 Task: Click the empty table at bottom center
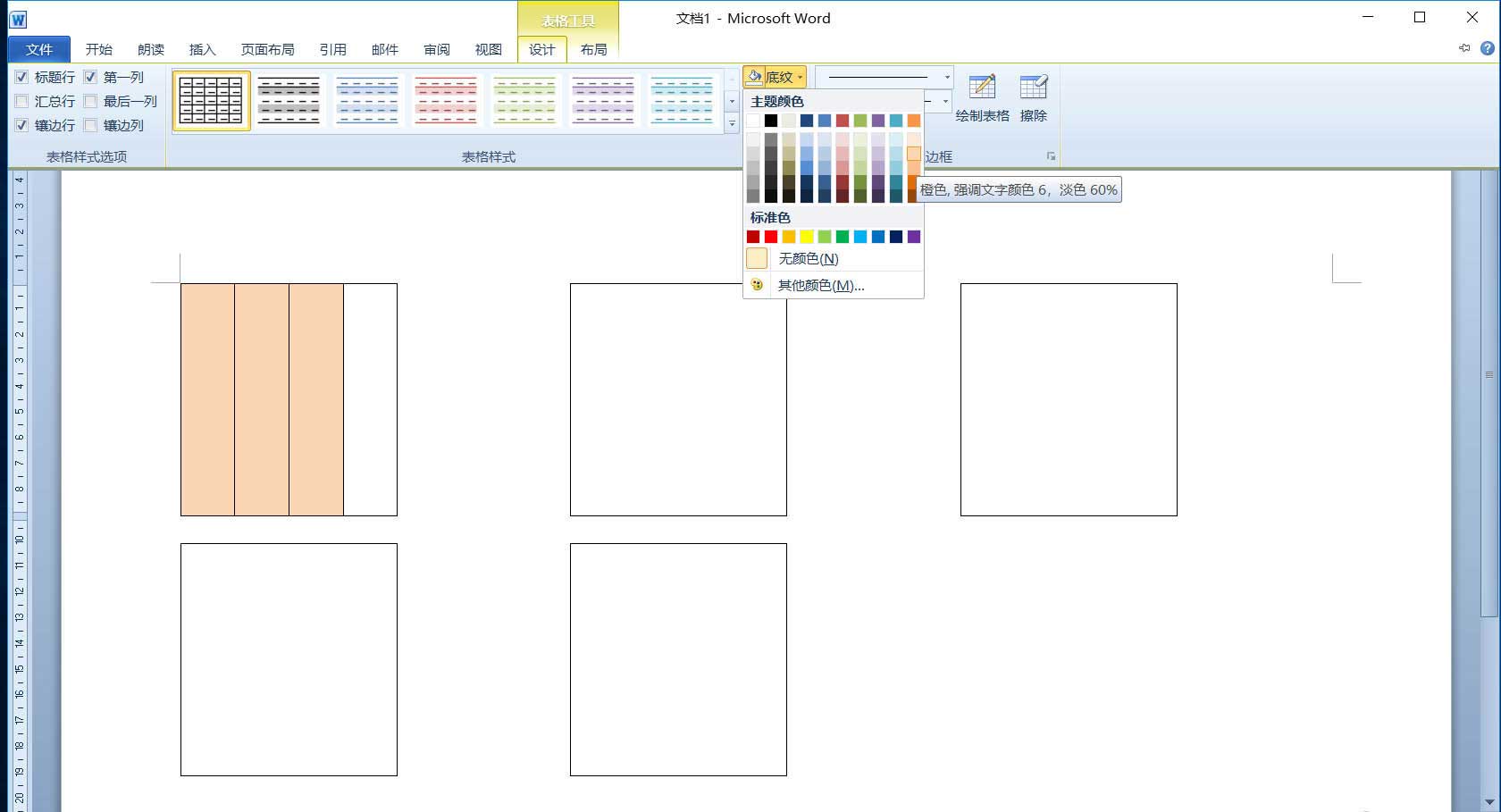coord(678,659)
